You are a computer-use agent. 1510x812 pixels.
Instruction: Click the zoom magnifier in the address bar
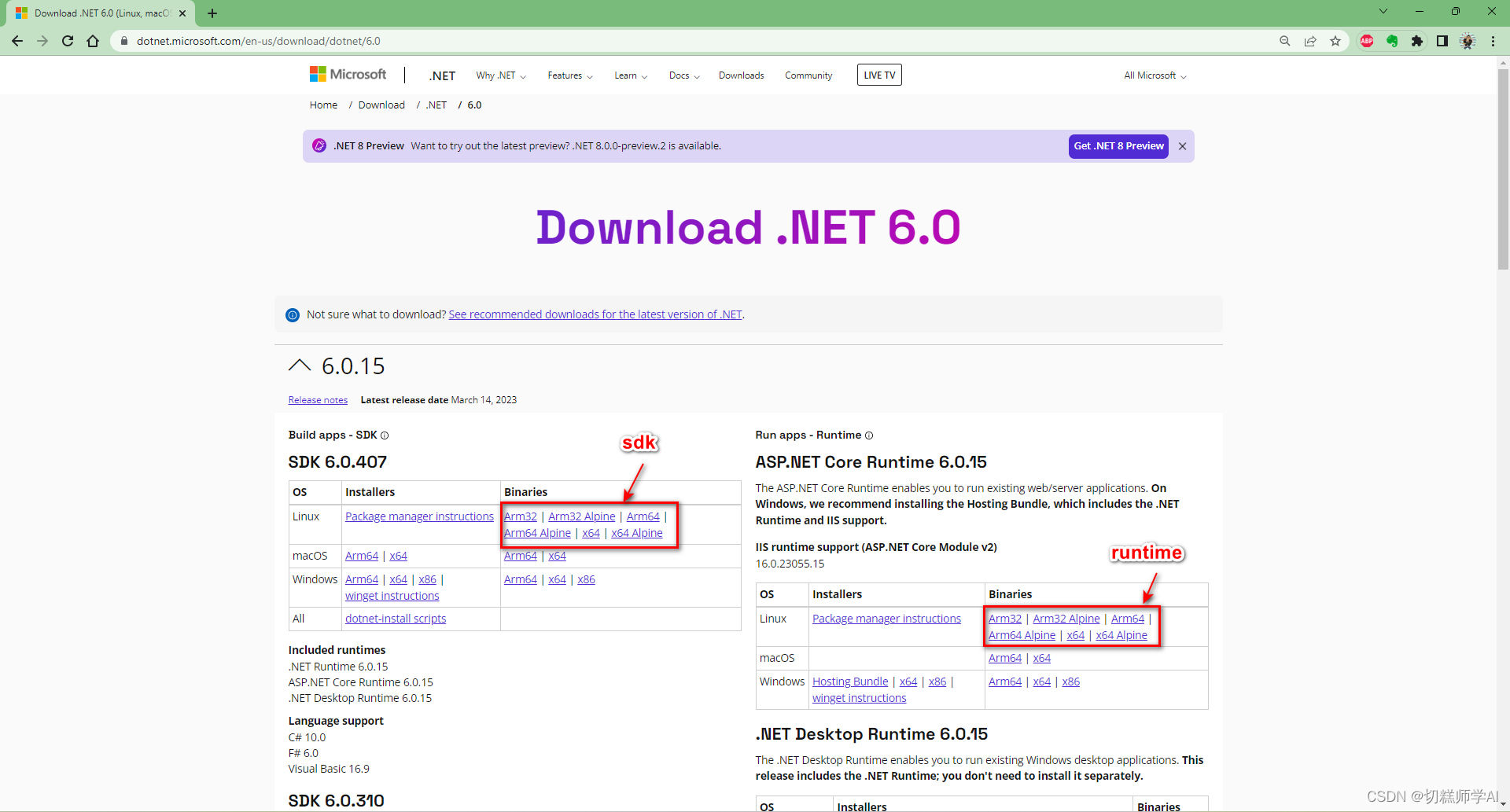(x=1284, y=41)
